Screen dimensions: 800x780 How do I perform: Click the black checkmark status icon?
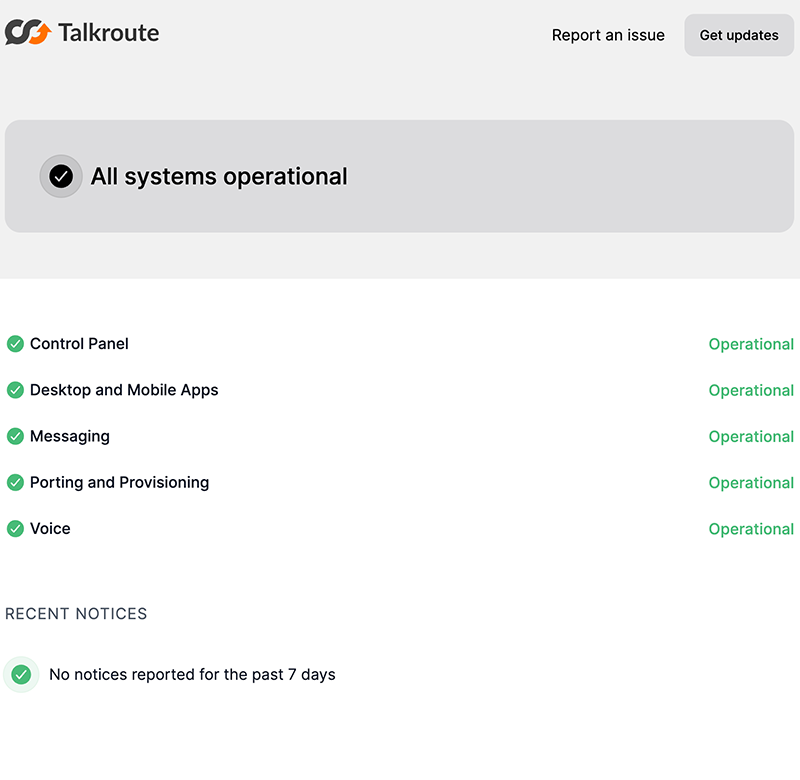pyautogui.click(x=61, y=176)
